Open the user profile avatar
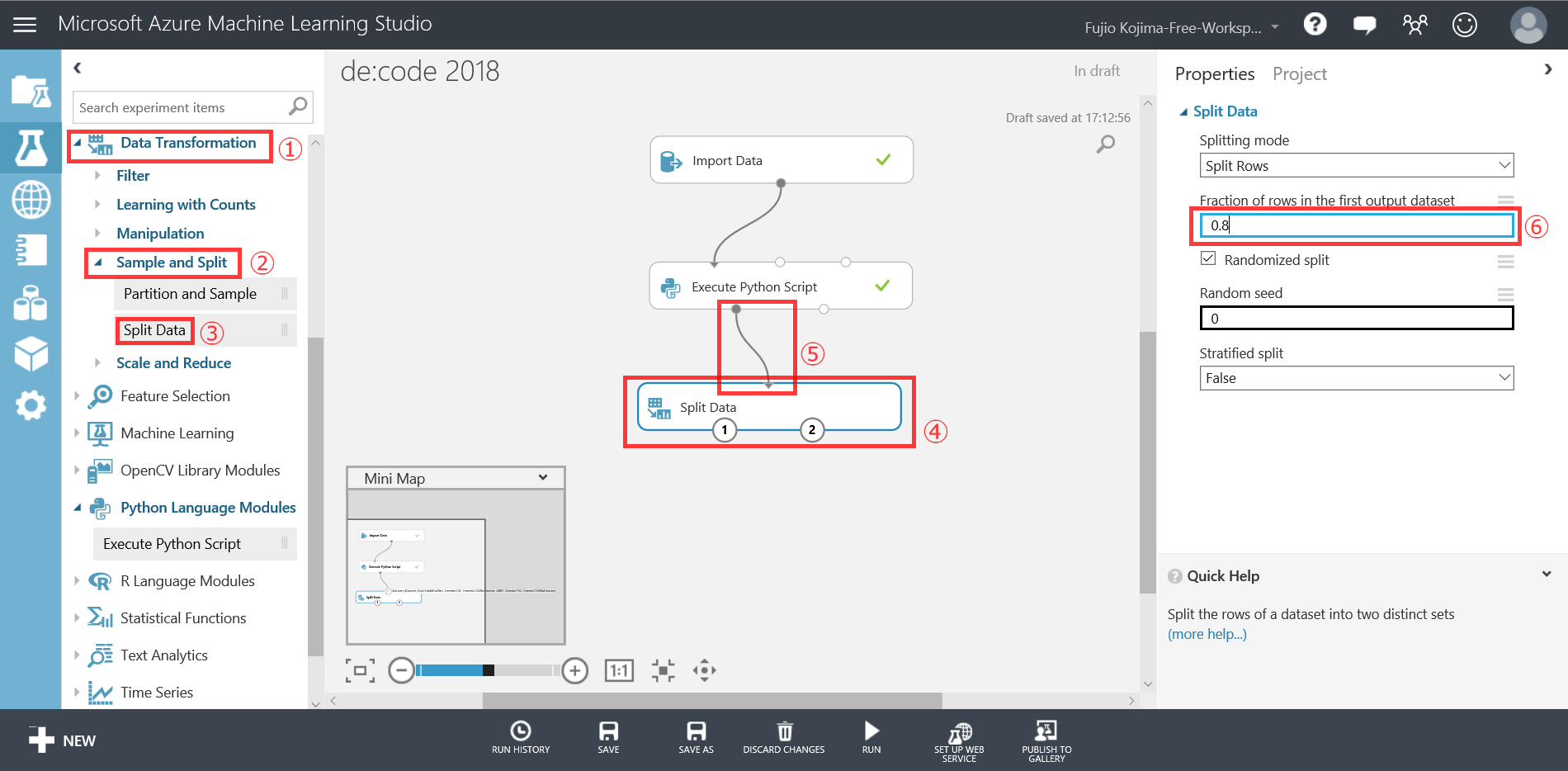 [1528, 26]
